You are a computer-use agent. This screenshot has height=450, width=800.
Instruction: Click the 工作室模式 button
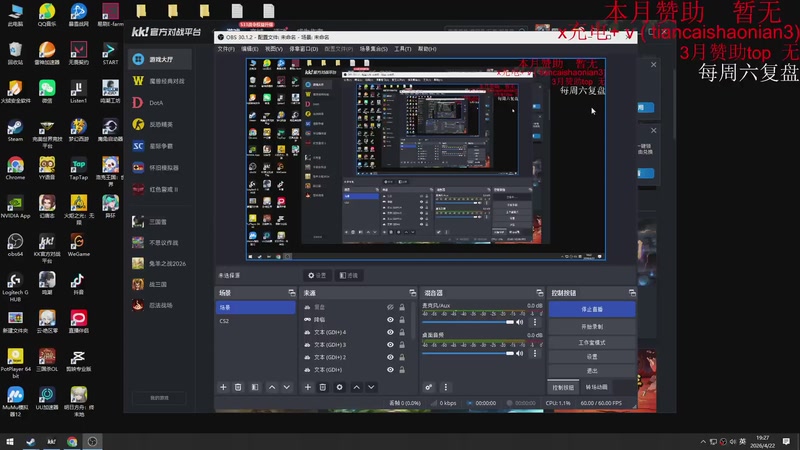pos(592,342)
